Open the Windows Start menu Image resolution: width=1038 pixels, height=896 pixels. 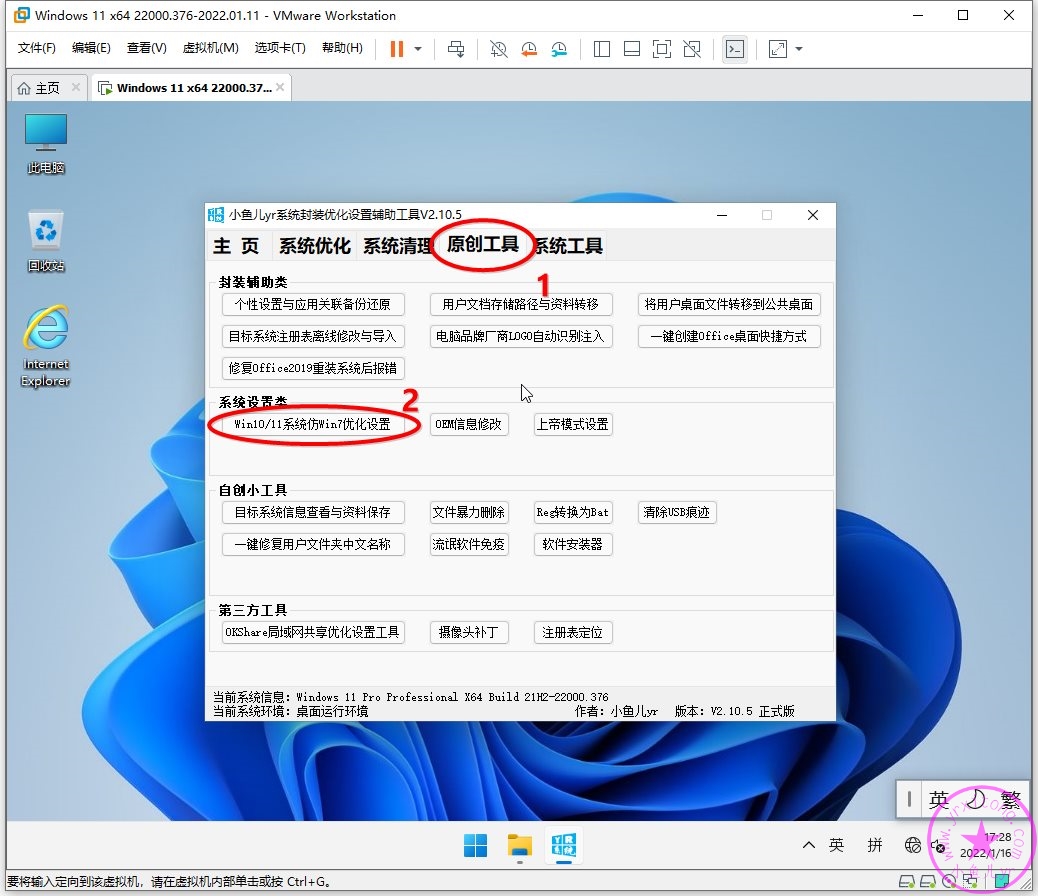tap(475, 846)
